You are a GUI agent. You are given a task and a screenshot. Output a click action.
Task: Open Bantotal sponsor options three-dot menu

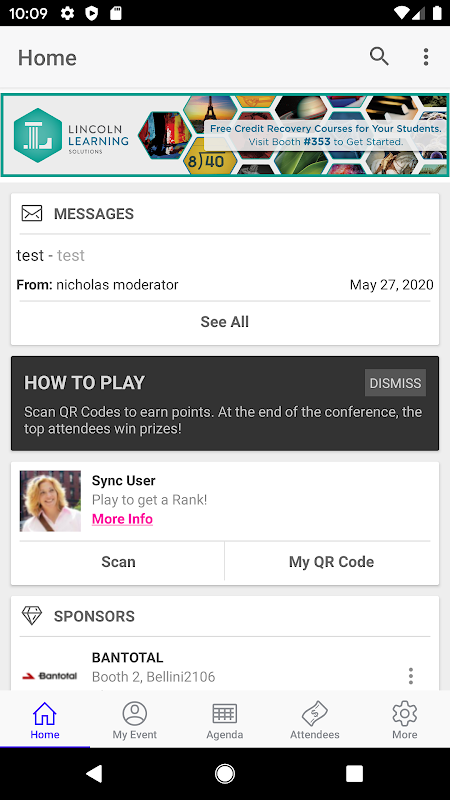click(411, 676)
